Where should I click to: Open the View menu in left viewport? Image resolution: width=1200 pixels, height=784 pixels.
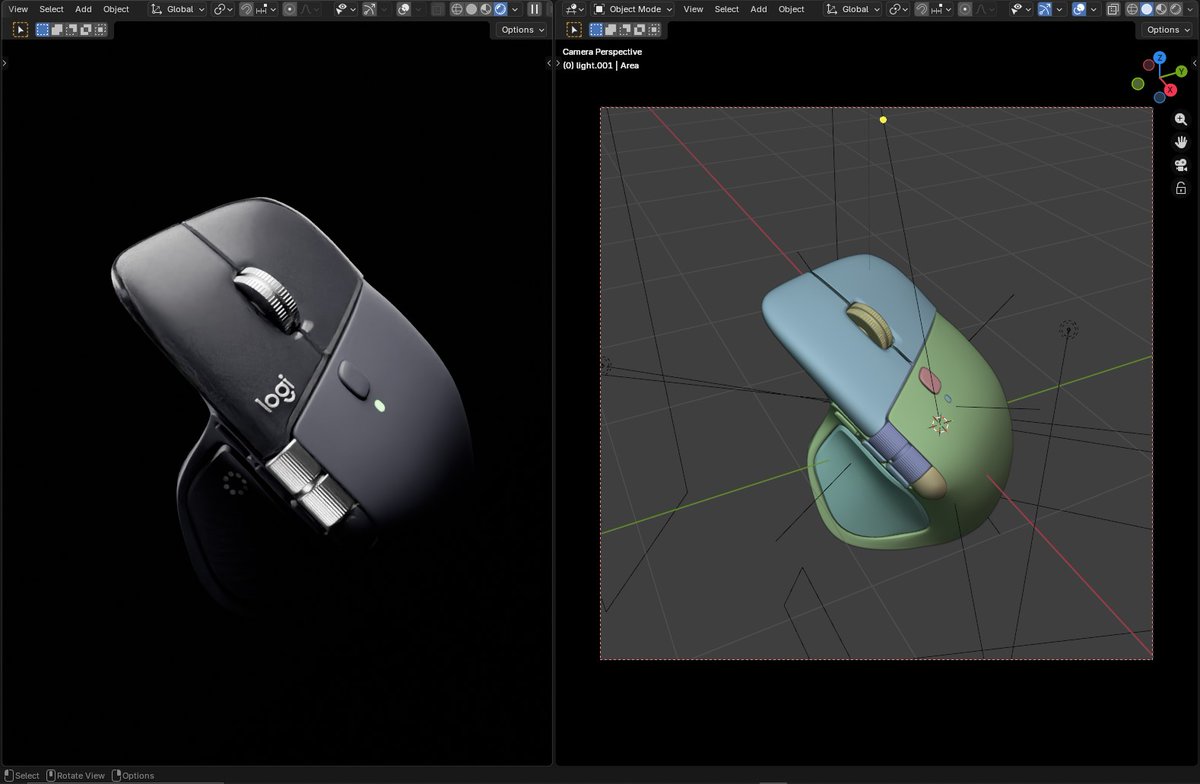(18, 9)
